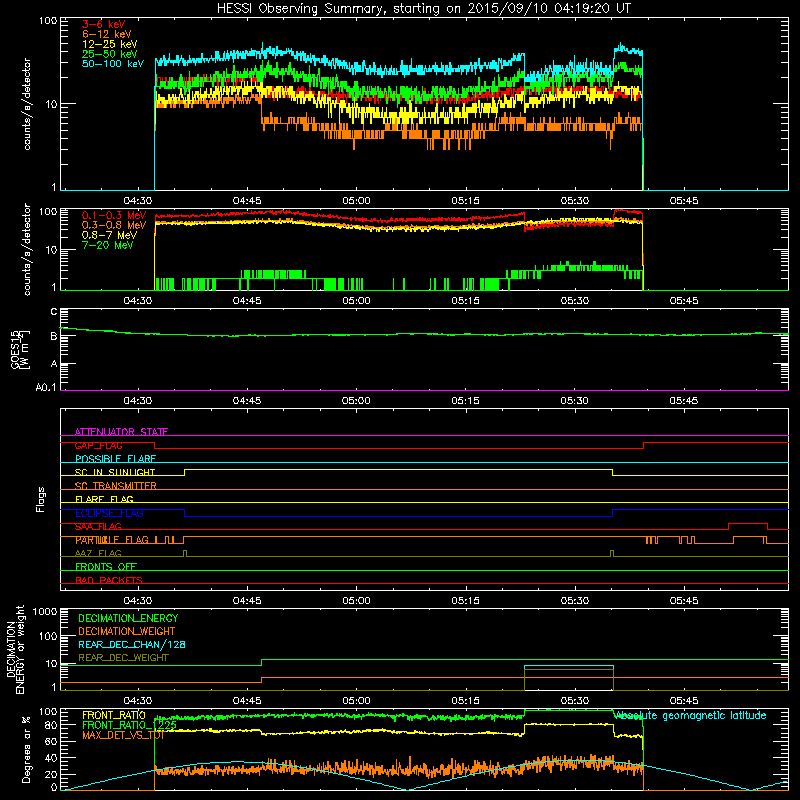Image resolution: width=800 pixels, height=800 pixels.
Task: Select the FRONTS_OFF flag label
Action: point(106,567)
